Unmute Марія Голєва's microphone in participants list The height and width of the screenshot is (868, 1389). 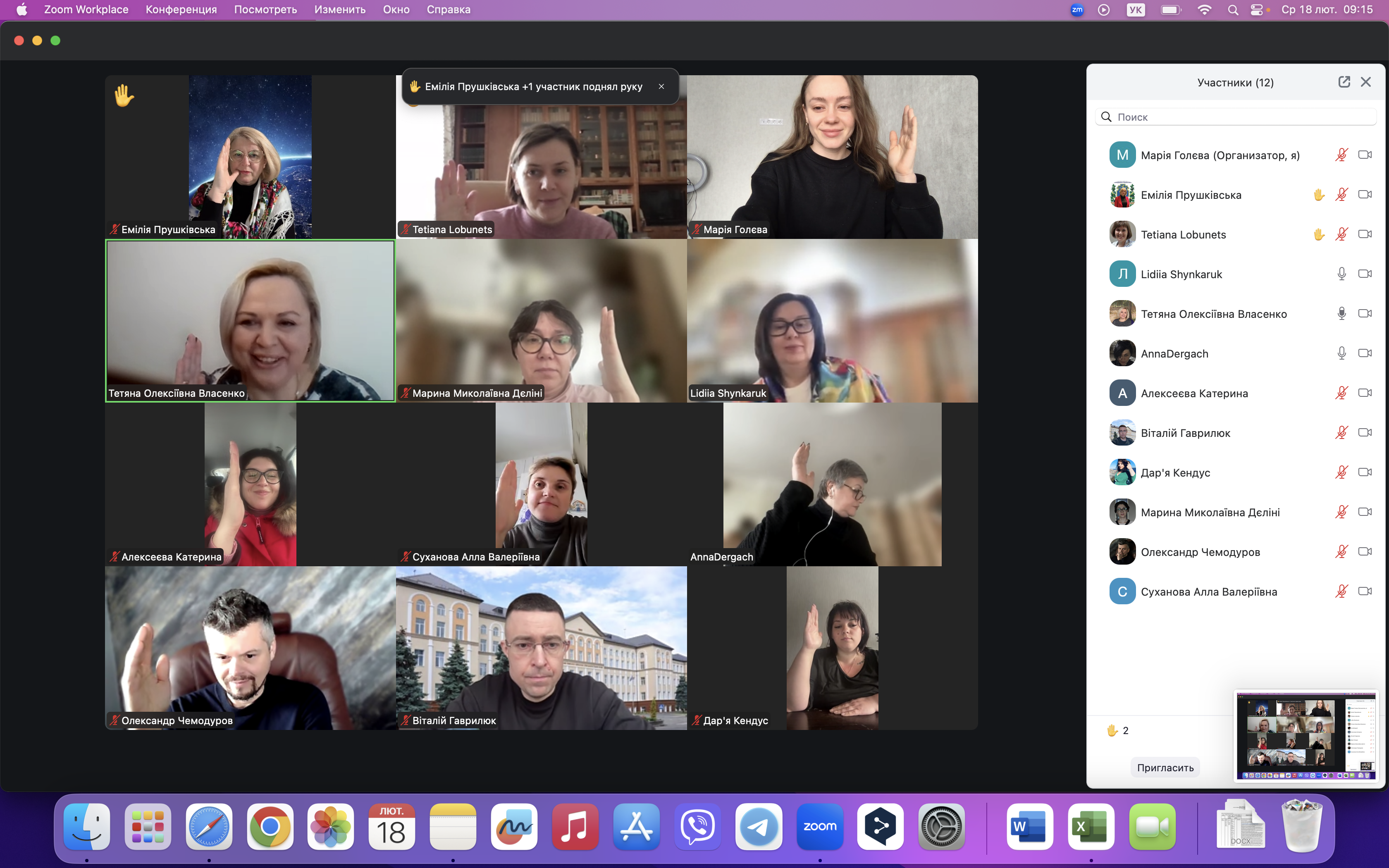(1341, 155)
